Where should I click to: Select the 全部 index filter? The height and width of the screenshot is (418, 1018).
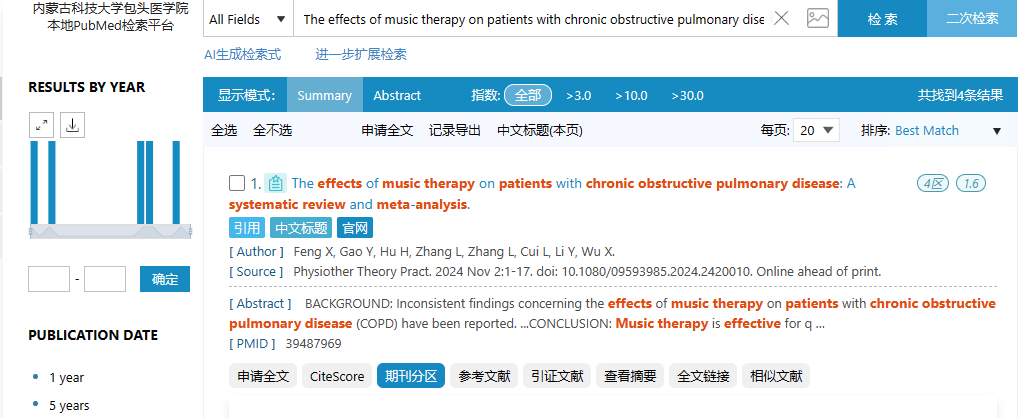[528, 95]
